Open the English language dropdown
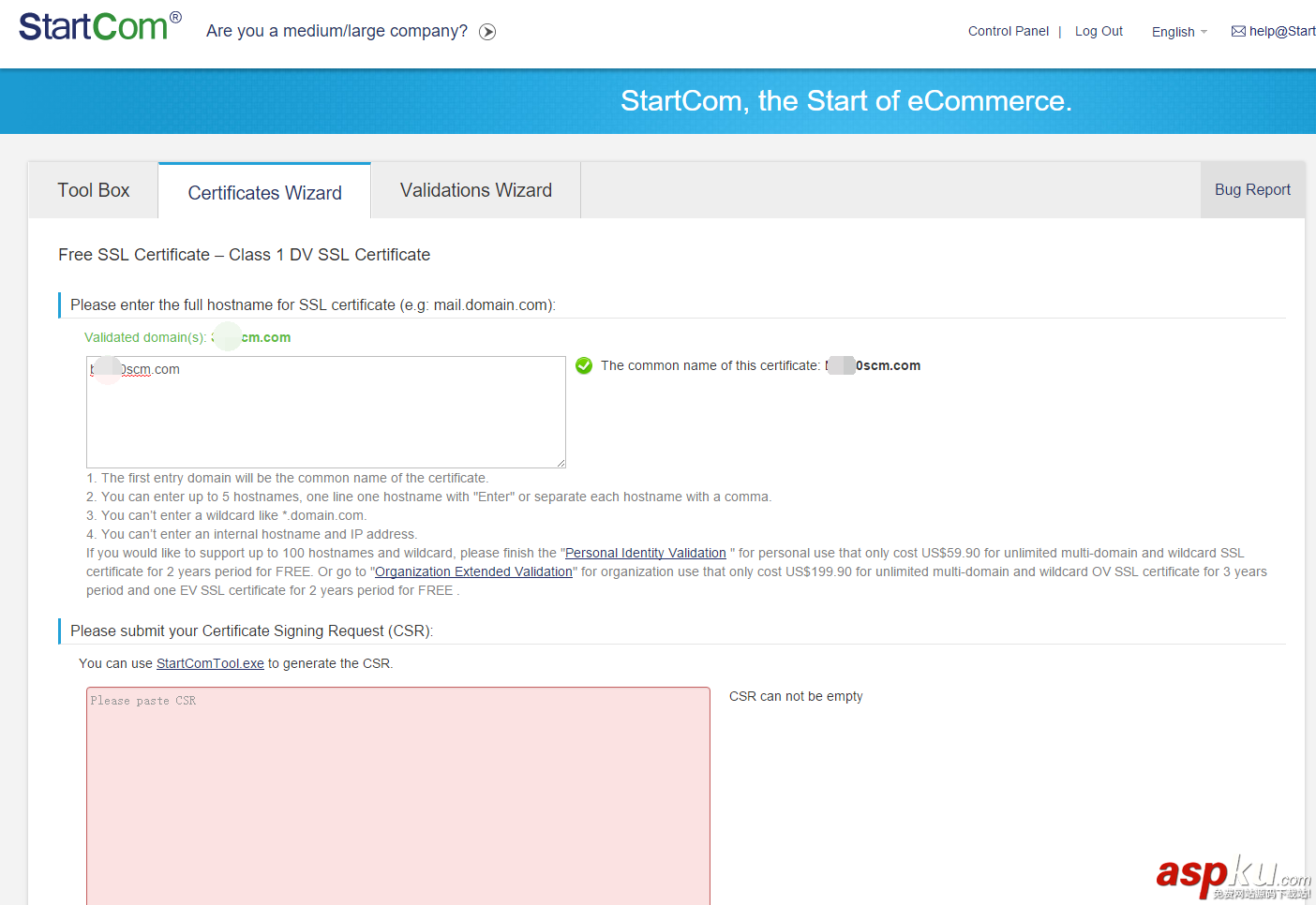Screen dimensions: 1316x905 click(x=1178, y=32)
